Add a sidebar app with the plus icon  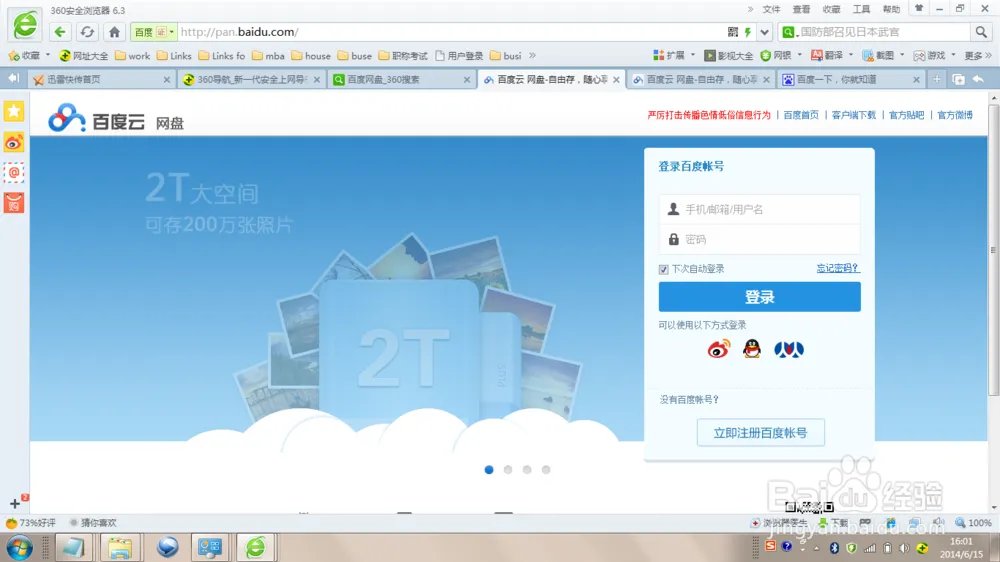(15, 503)
